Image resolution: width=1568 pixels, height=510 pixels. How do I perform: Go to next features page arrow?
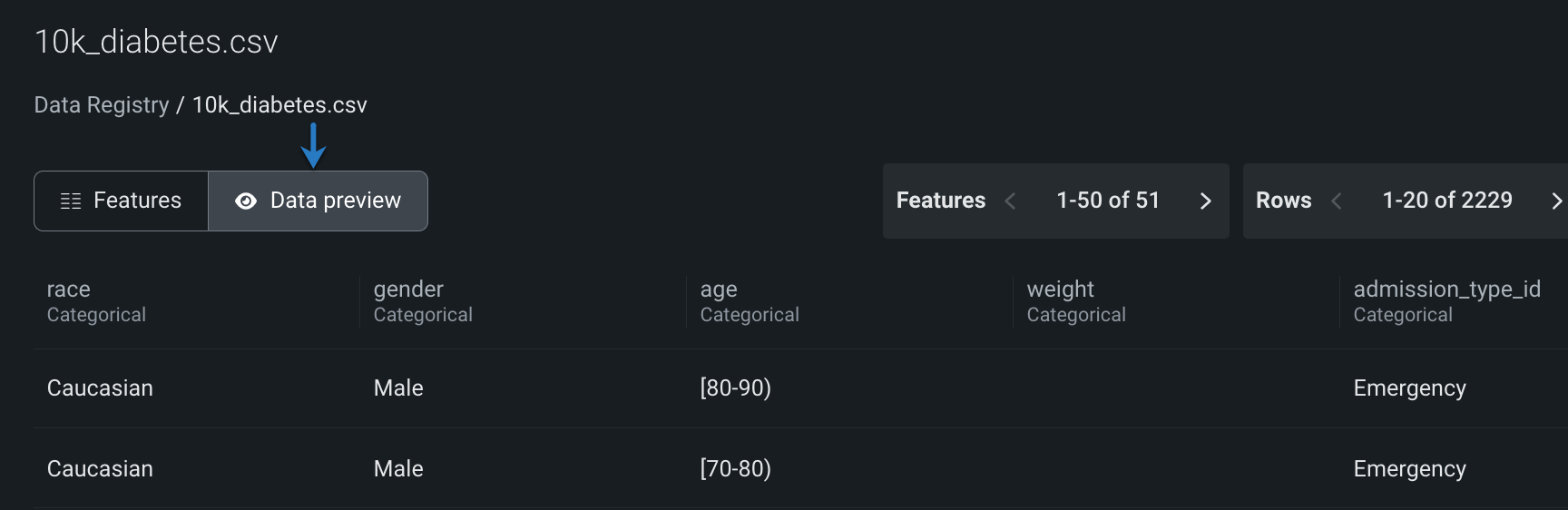tap(1205, 201)
